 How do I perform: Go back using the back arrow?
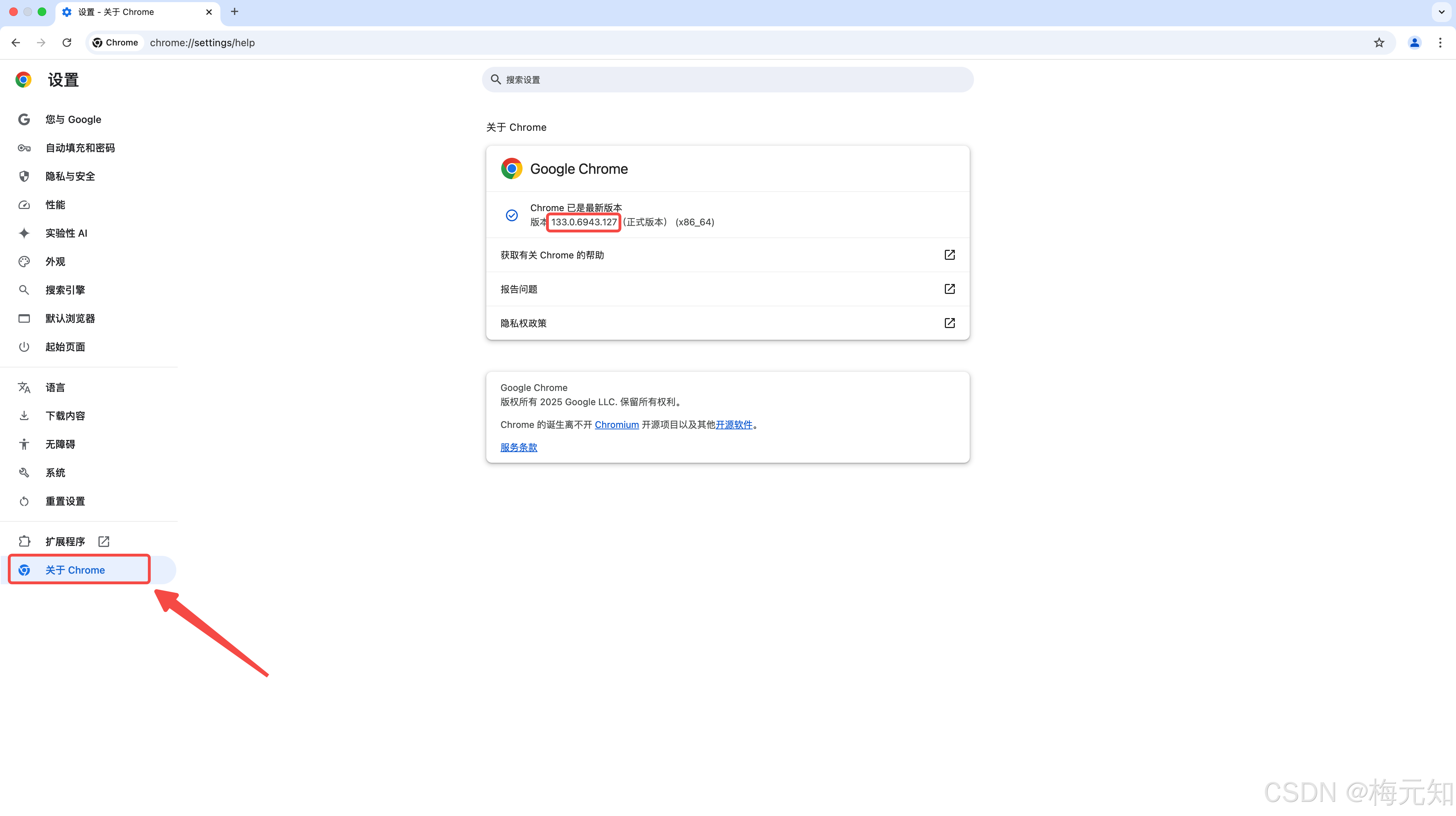click(16, 42)
